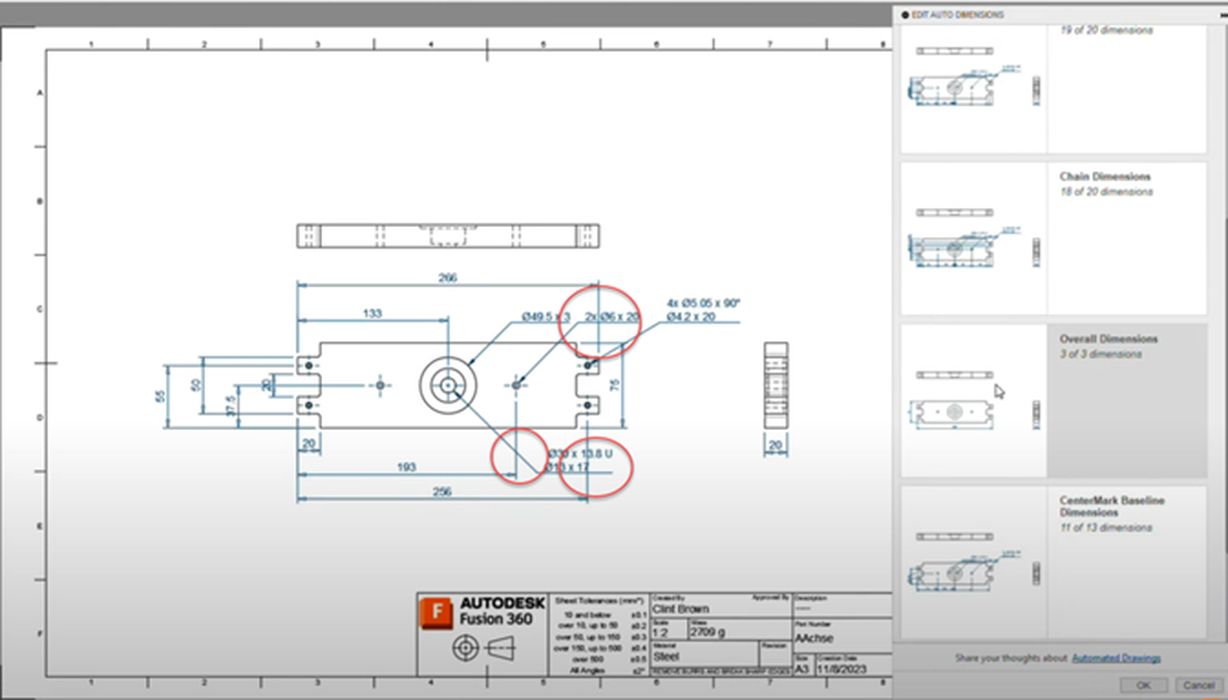Click the CenterMark Baseline preview thumbnail
This screenshot has height=700, width=1228.
pyautogui.click(x=973, y=562)
